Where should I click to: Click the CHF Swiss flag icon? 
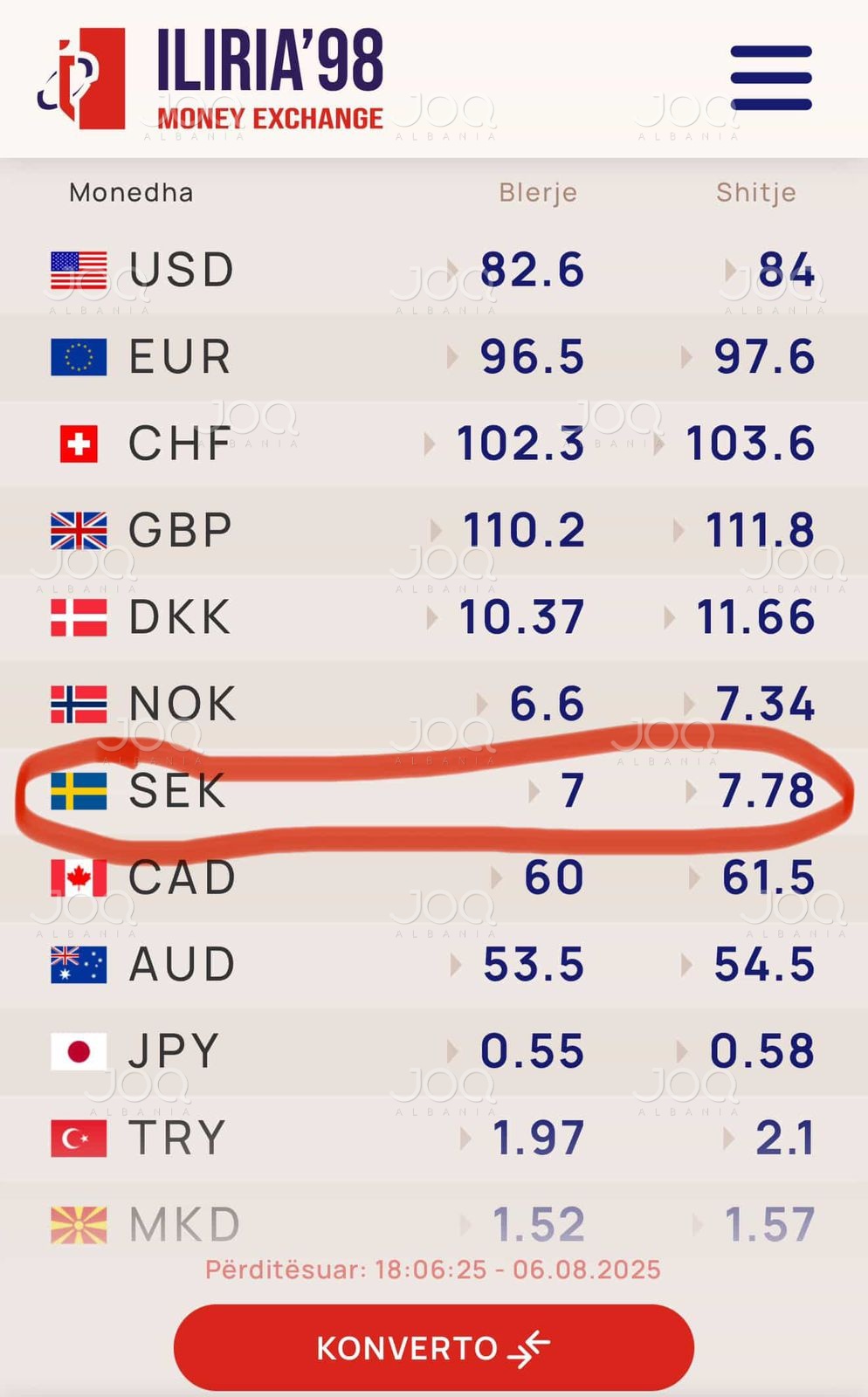click(79, 444)
